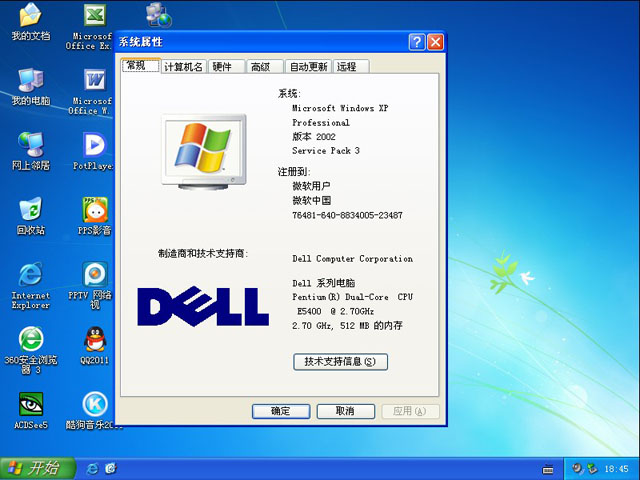Click the second quick launch browser icon
The width and height of the screenshot is (640, 480).
(111, 468)
